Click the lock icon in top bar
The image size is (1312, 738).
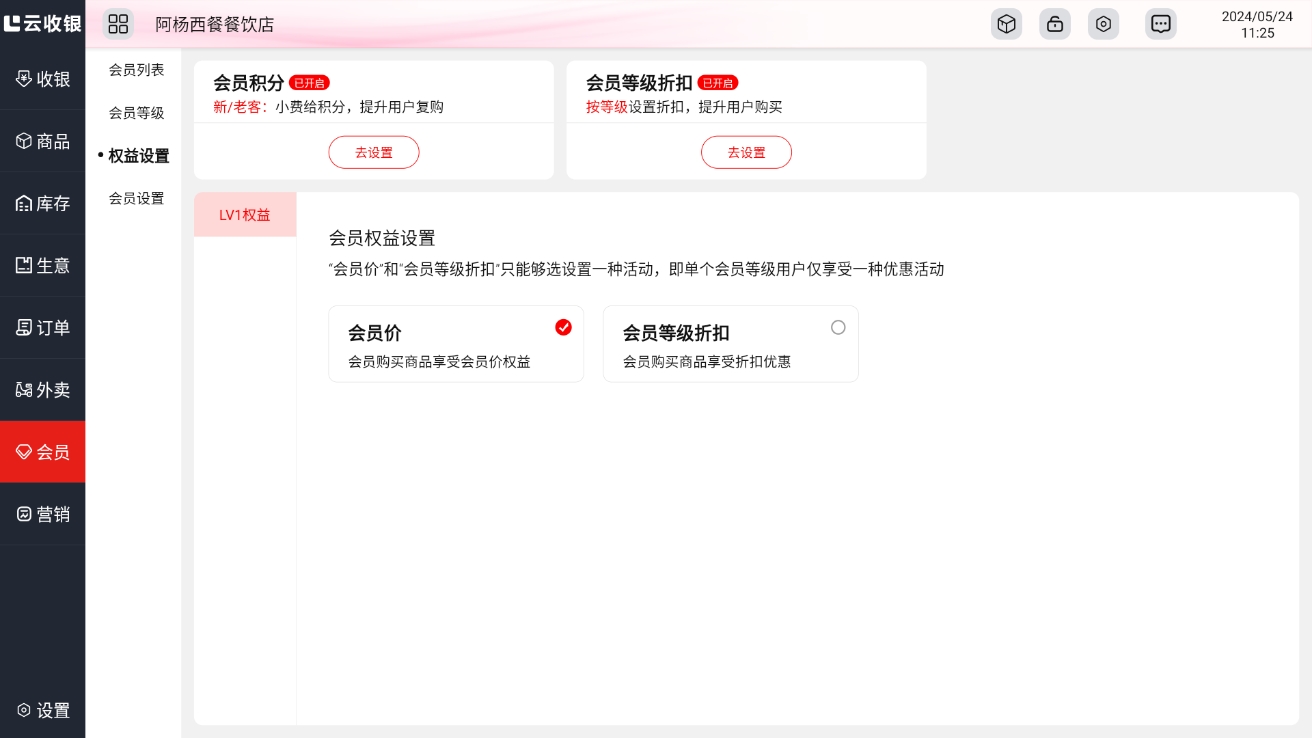1054,24
